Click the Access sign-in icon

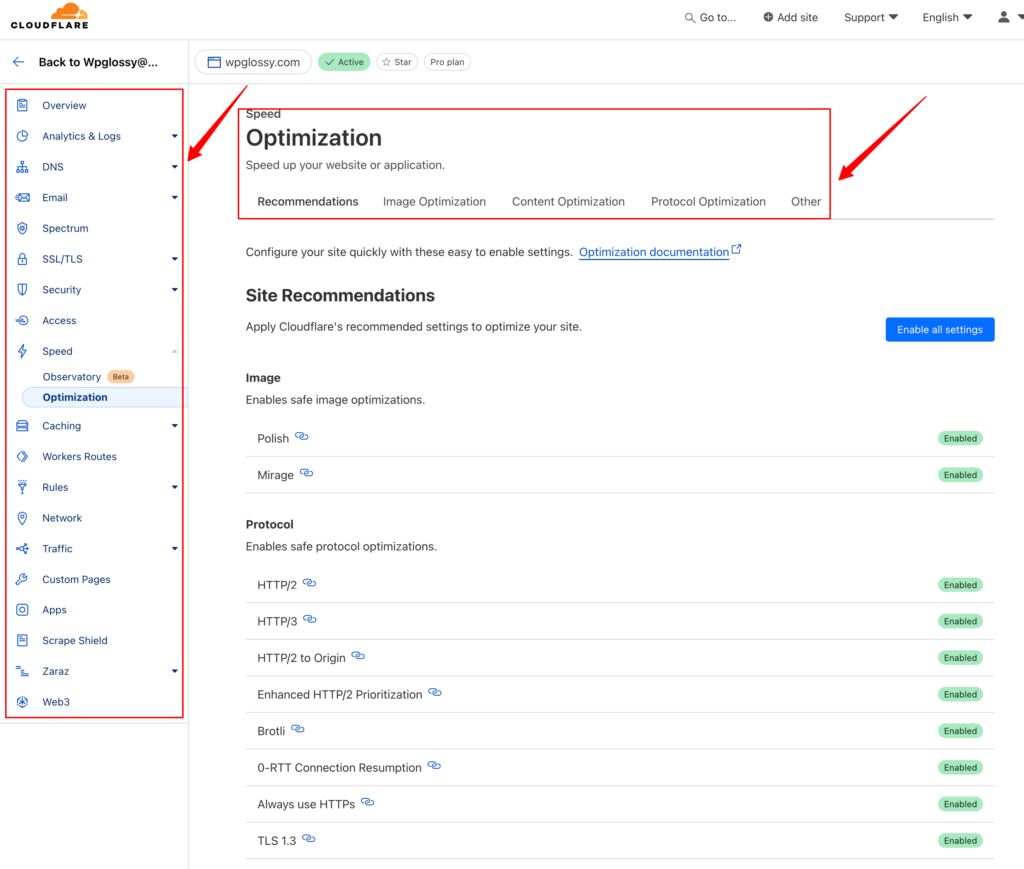(22, 320)
